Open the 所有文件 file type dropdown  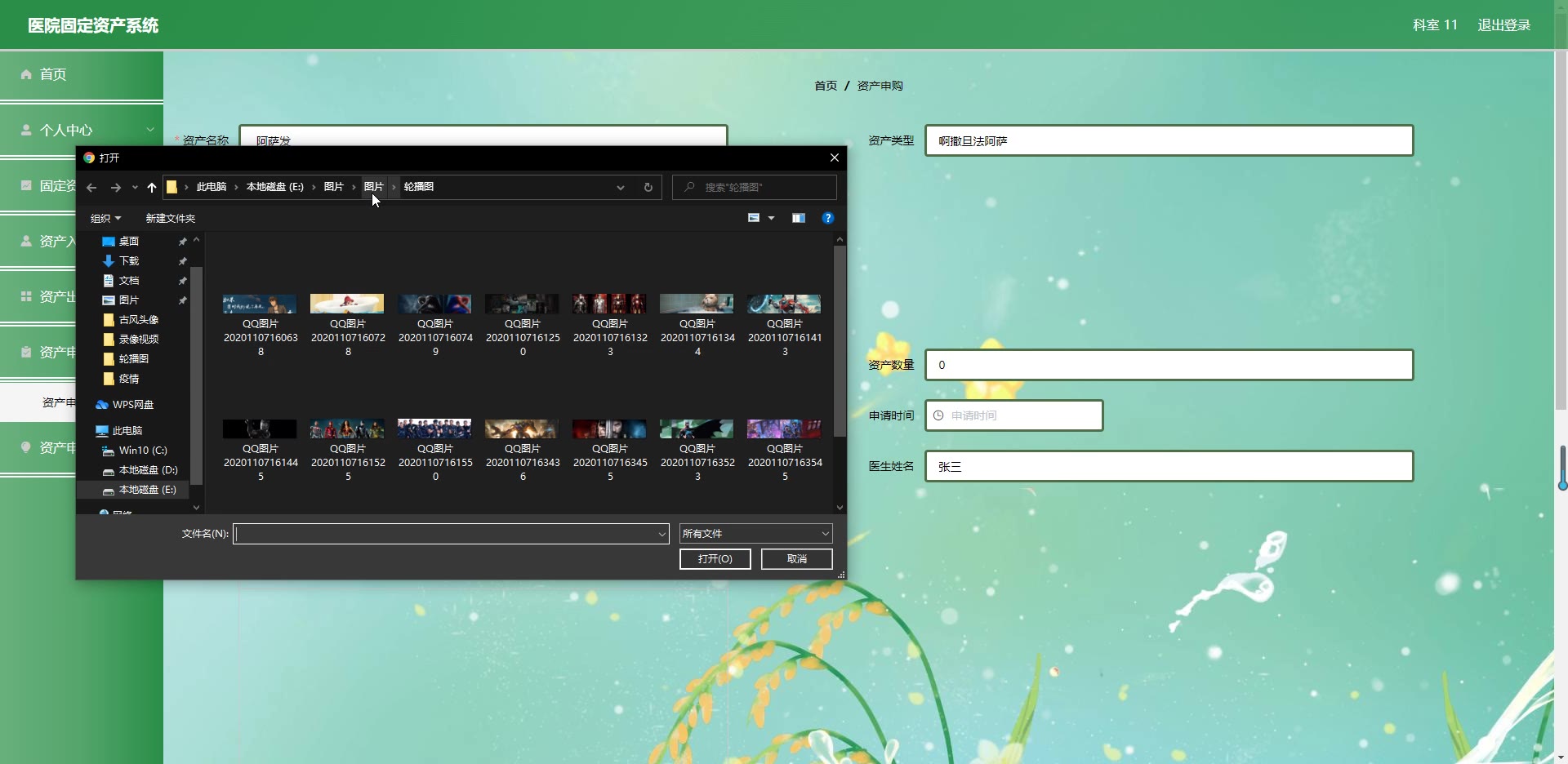pos(755,534)
